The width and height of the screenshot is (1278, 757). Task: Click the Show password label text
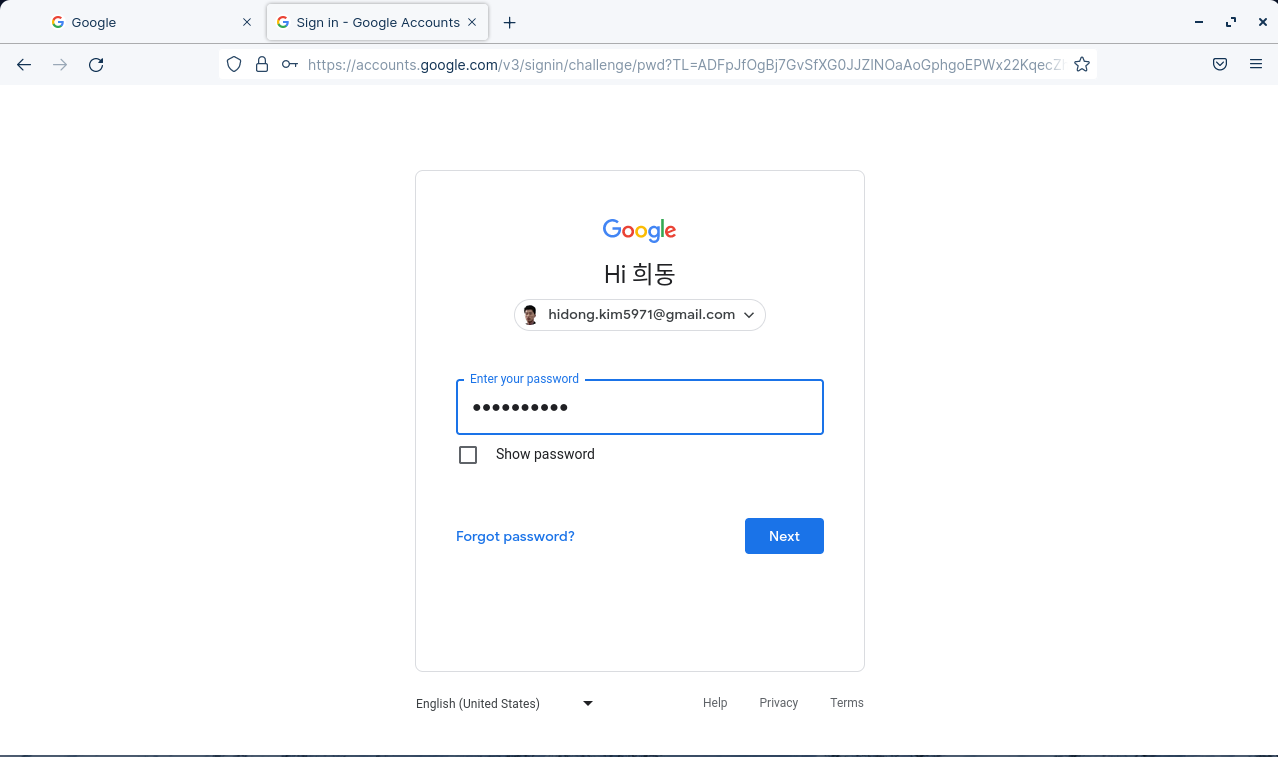click(x=545, y=454)
